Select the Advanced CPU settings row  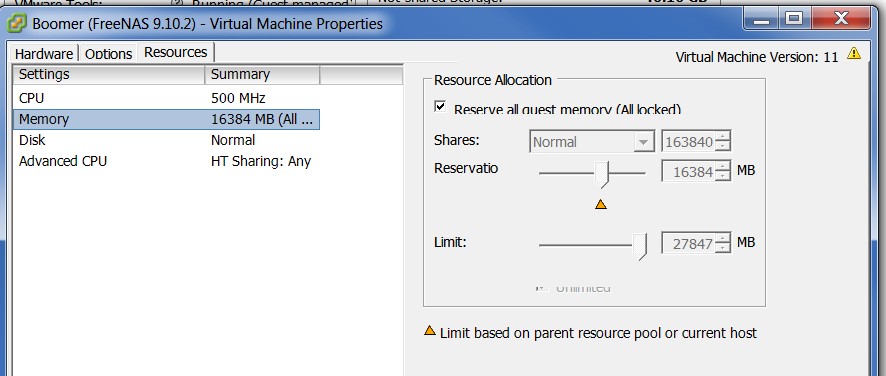166,161
